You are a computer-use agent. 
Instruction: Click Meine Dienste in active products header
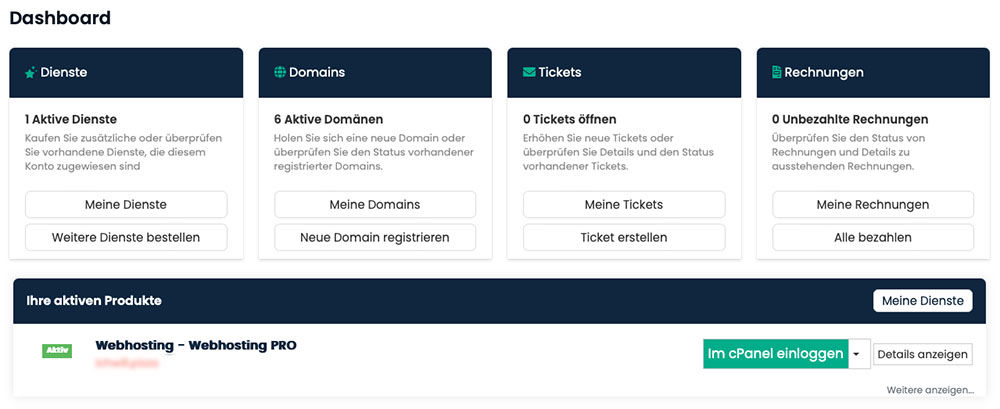tap(922, 300)
